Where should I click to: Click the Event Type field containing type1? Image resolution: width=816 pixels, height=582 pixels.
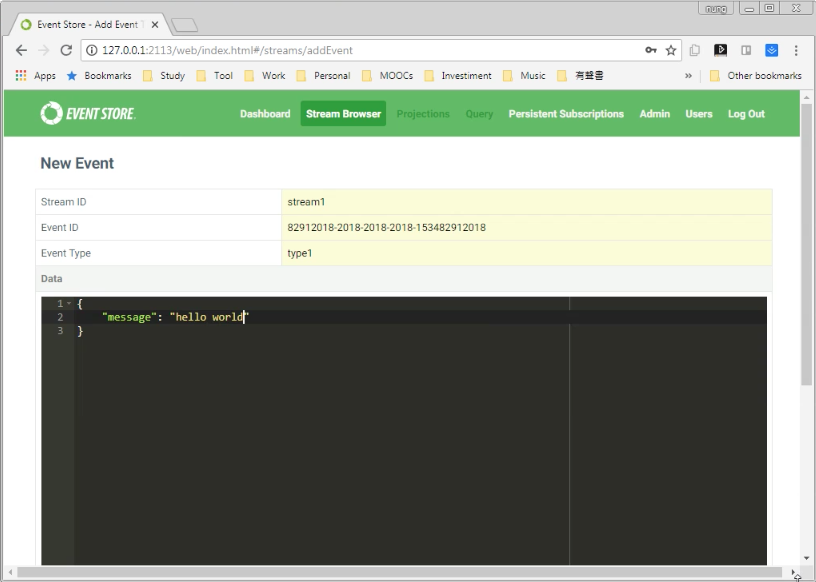pos(527,253)
